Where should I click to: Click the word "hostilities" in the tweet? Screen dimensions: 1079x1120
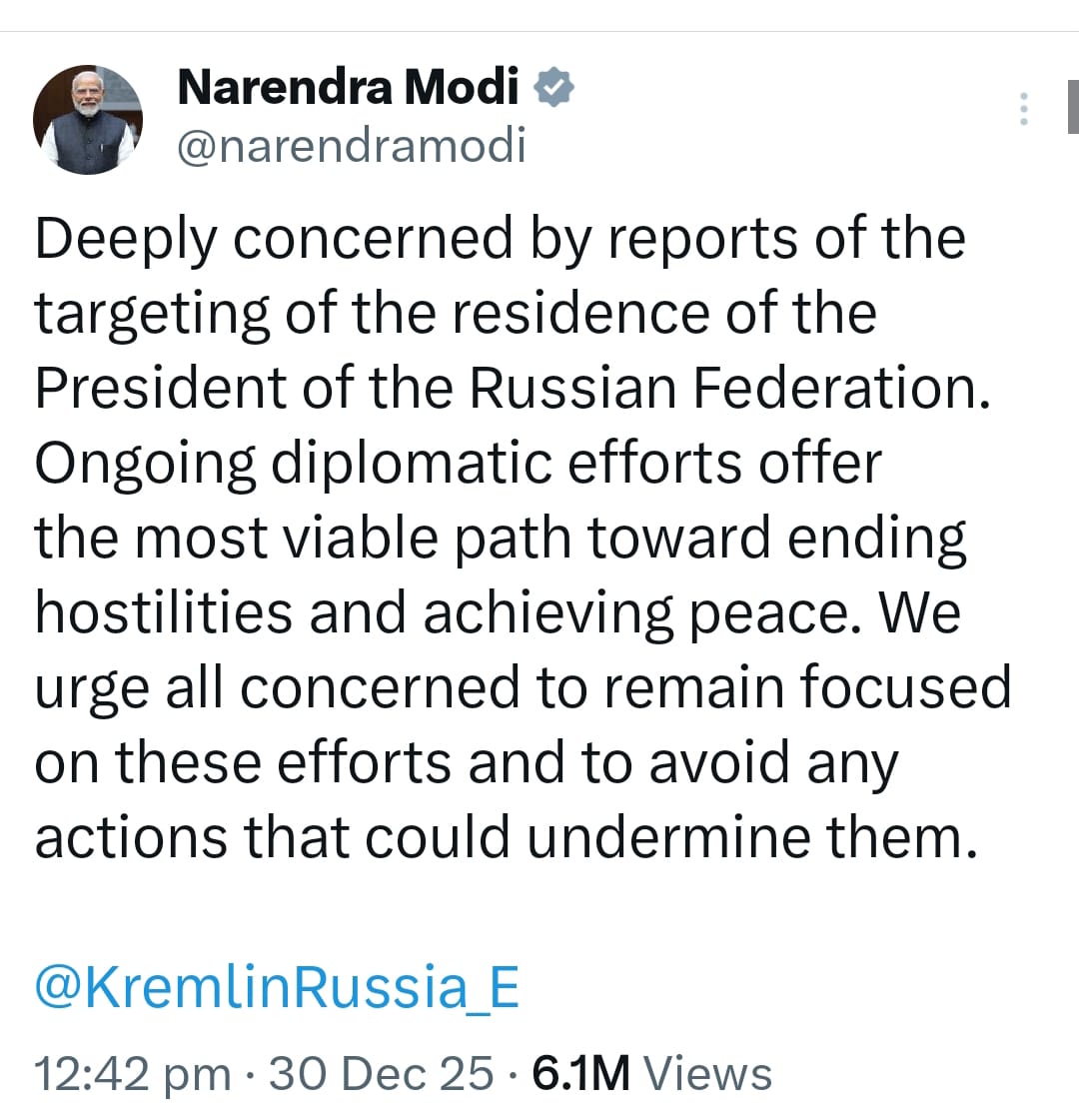tap(163, 612)
